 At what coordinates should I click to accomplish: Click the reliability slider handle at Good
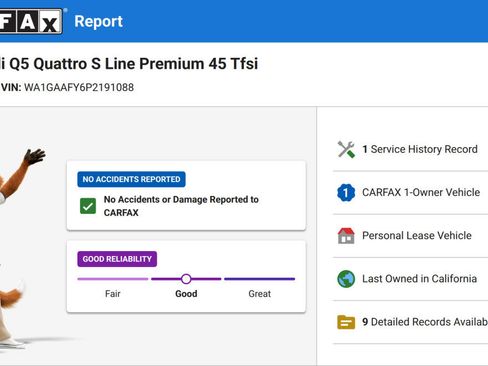tap(186, 279)
